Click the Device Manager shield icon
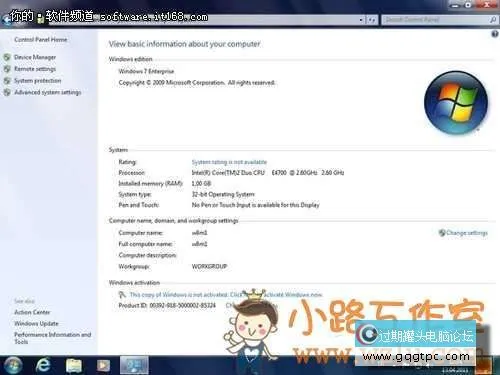This screenshot has width=500, height=375. click(x=7, y=57)
